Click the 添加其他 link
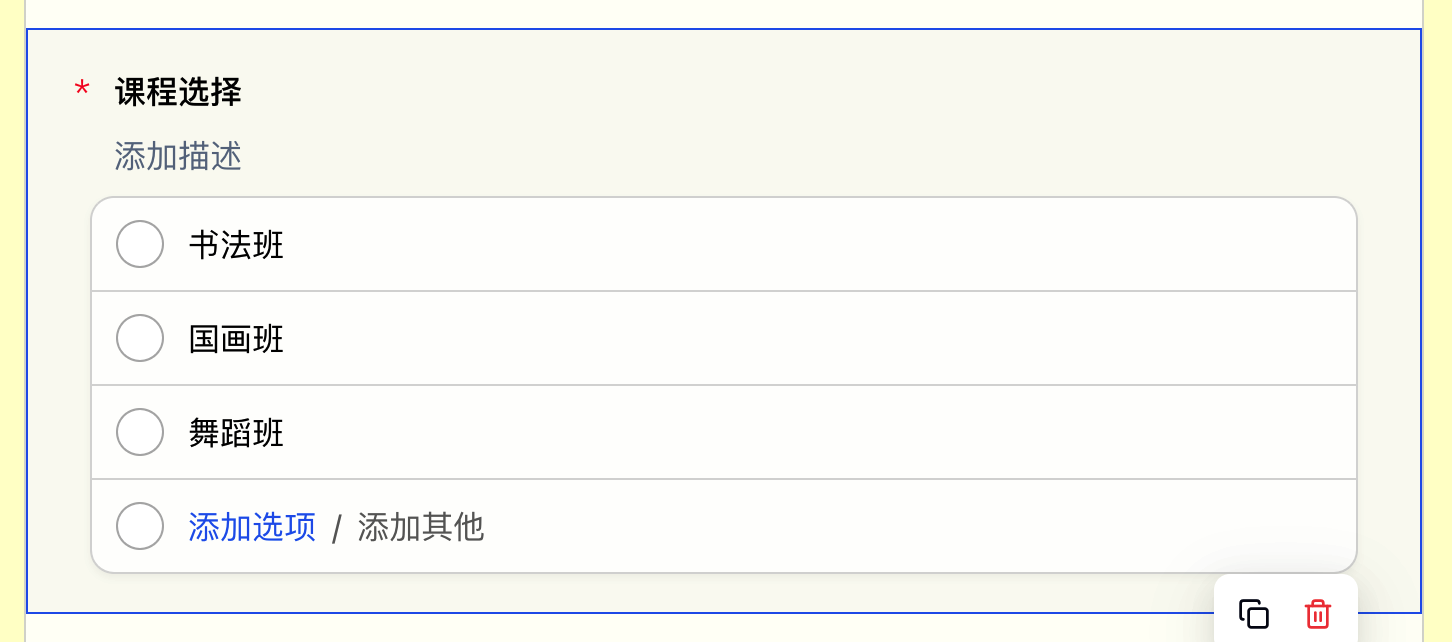Image resolution: width=1452 pixels, height=642 pixels. [420, 527]
